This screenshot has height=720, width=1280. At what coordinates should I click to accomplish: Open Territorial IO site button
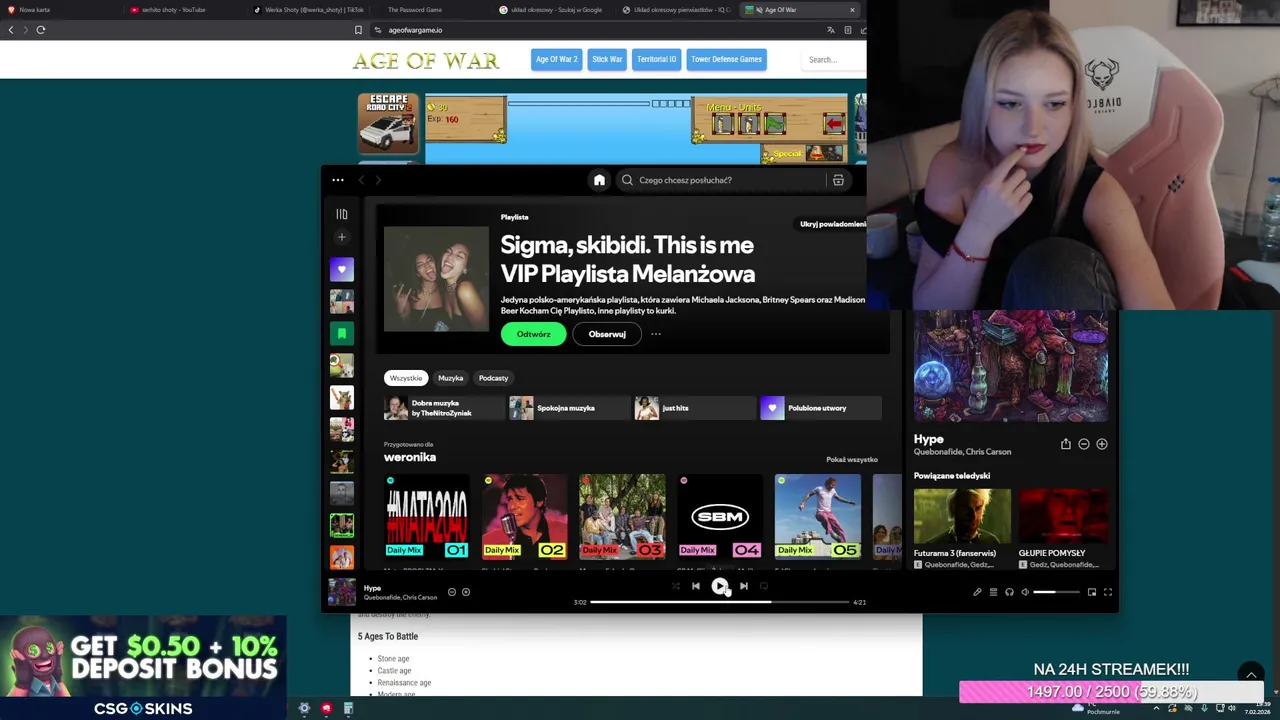pos(656,59)
